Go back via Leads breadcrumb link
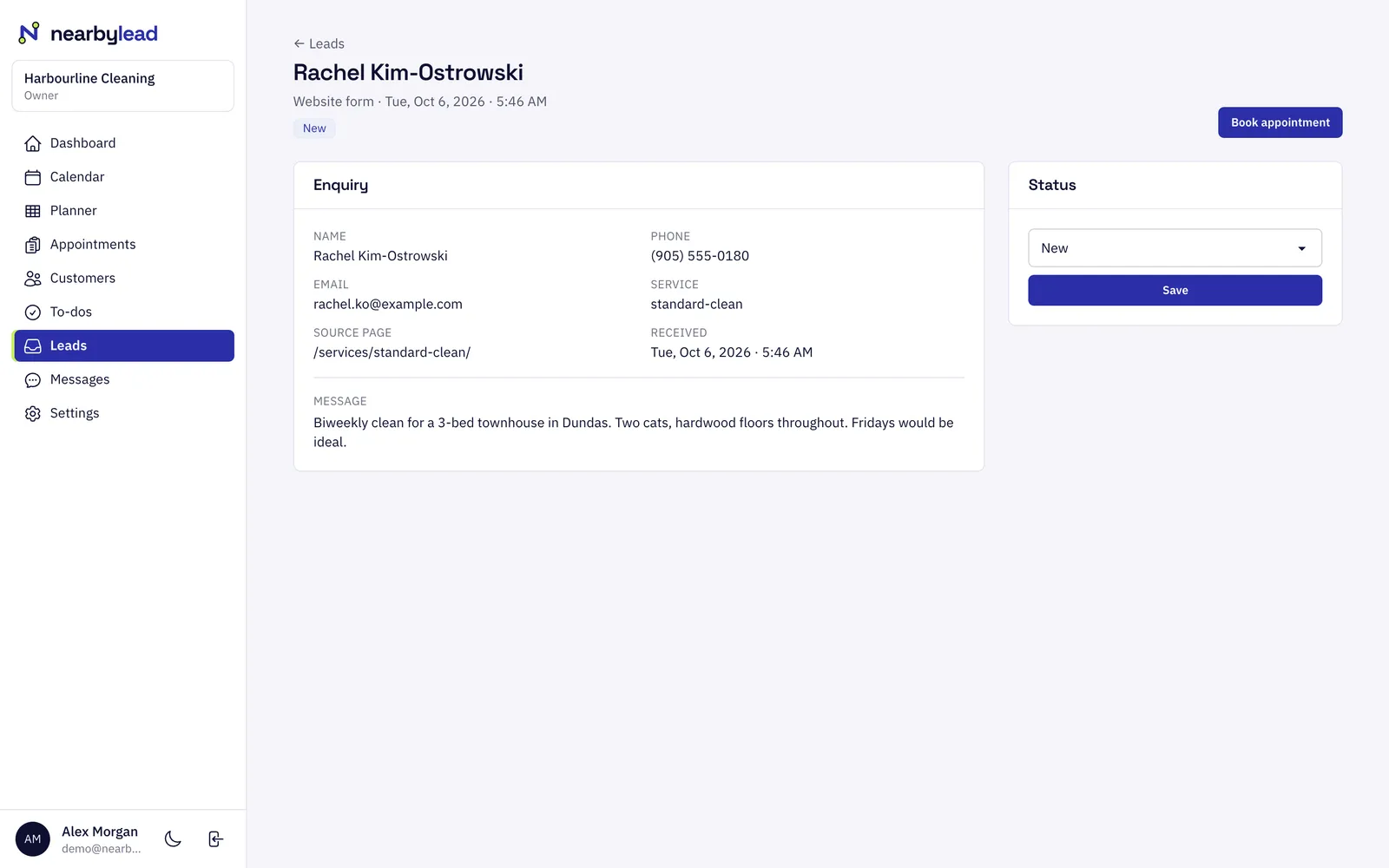Viewport: 1389px width, 868px height. coord(319,43)
